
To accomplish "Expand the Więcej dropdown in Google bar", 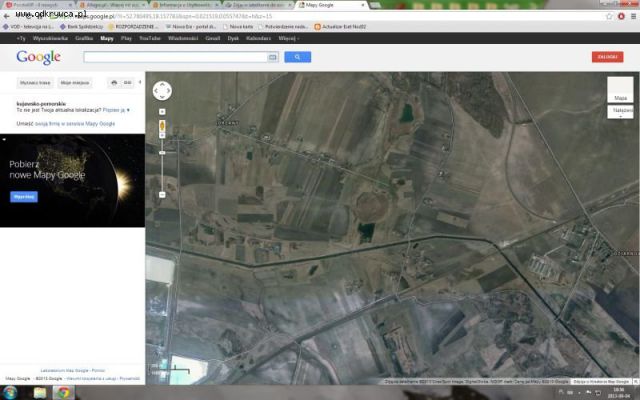I will (289, 38).
